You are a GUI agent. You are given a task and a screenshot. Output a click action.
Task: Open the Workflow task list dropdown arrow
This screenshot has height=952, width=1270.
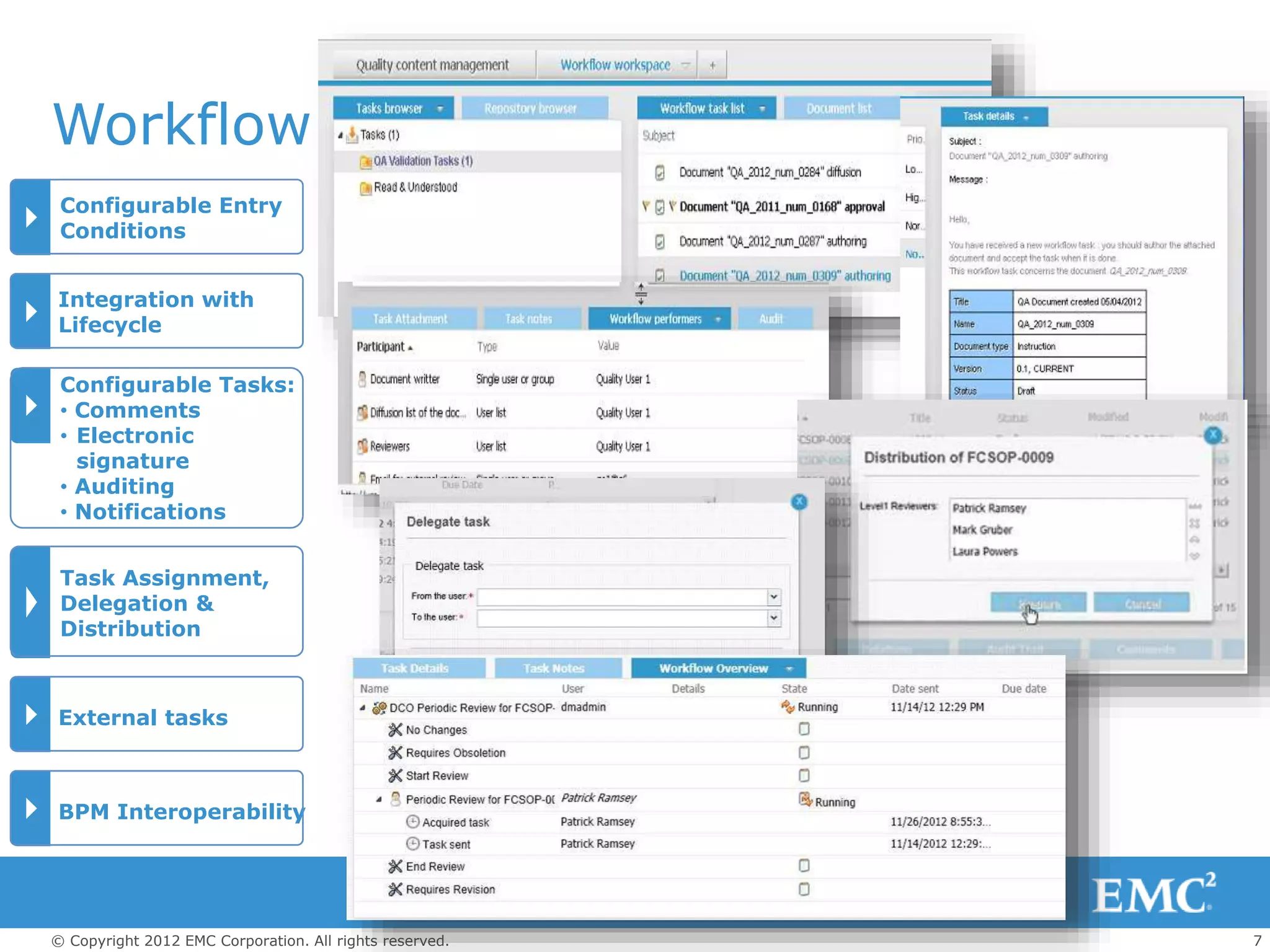click(x=762, y=109)
